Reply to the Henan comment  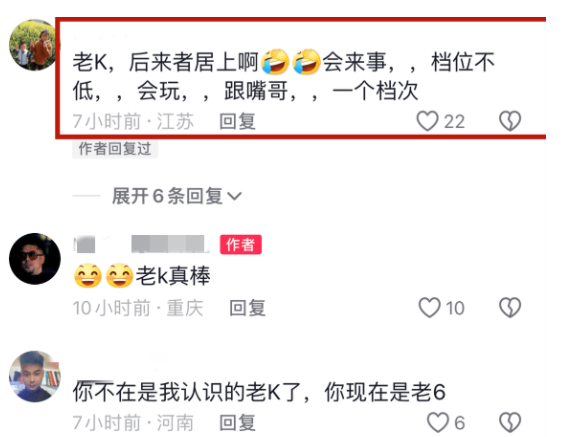[237, 423]
